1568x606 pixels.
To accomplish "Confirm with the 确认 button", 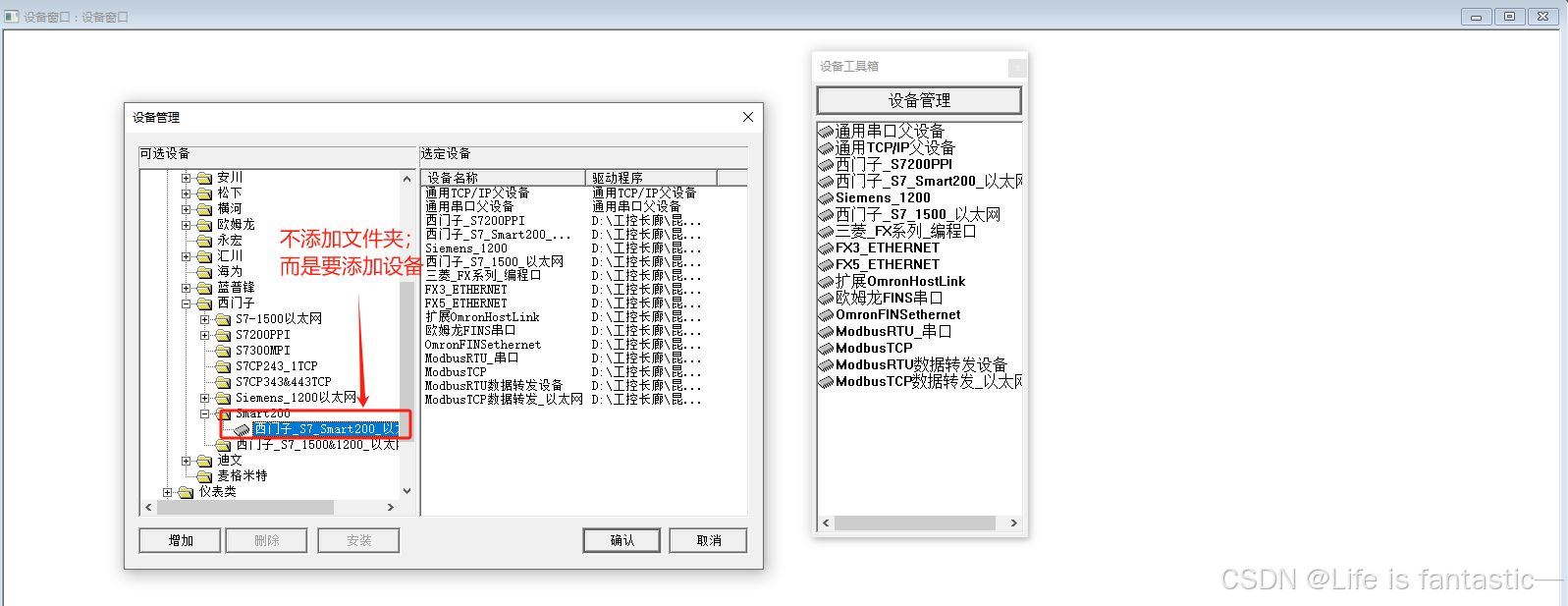I will coord(622,541).
